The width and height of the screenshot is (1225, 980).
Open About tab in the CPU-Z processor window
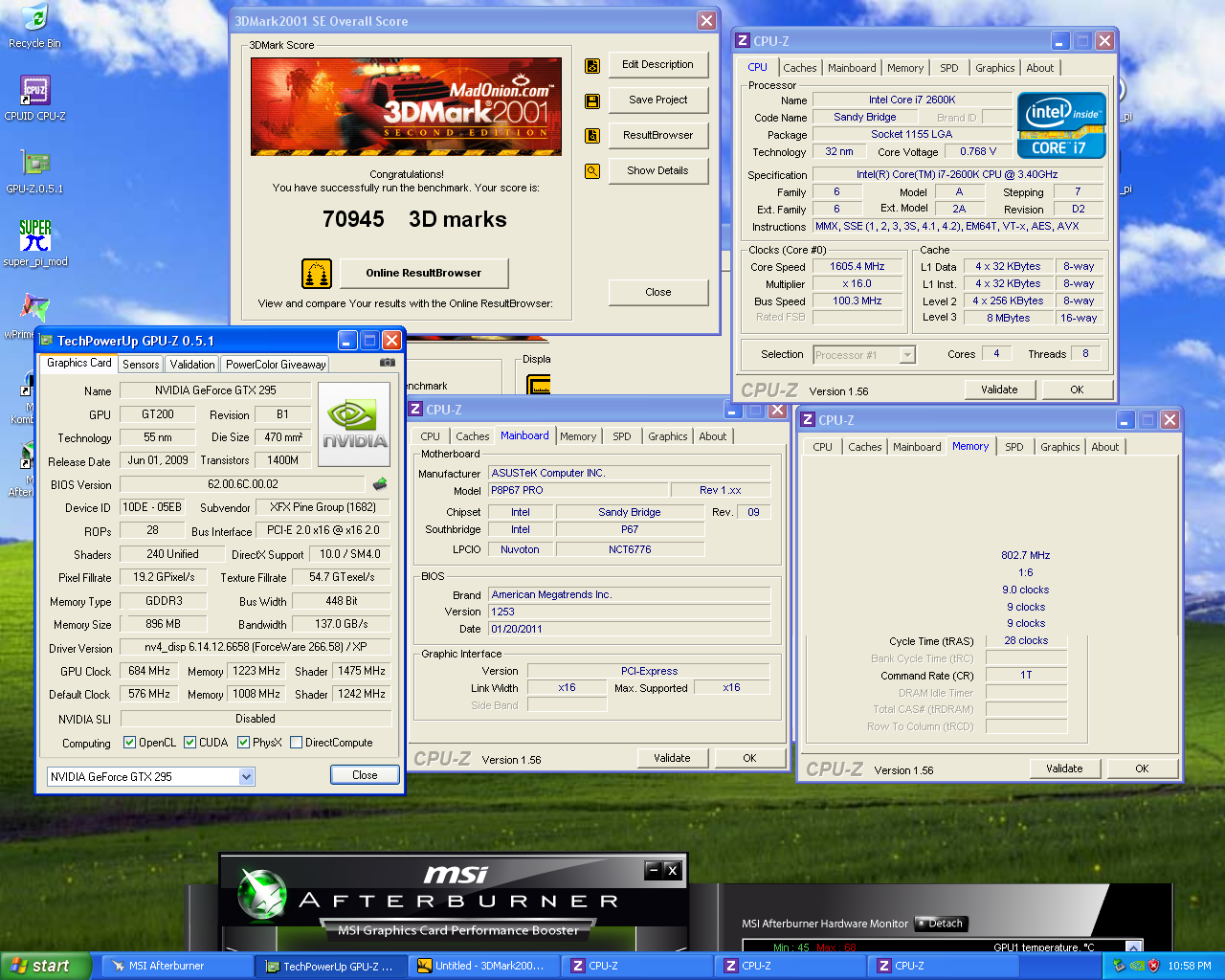pos(1040,68)
